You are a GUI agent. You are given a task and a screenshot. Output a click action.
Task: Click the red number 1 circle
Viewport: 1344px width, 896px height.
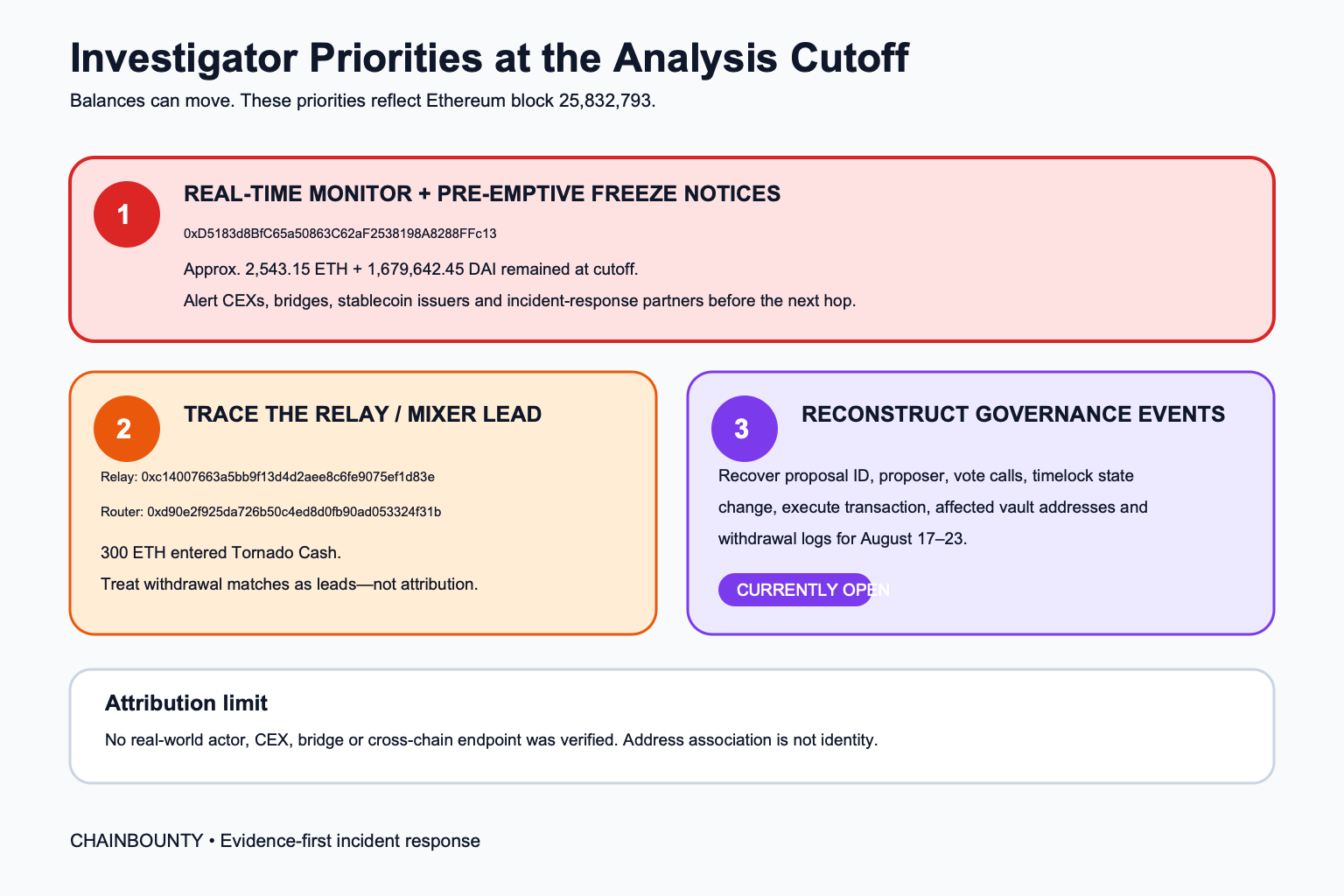tap(127, 214)
